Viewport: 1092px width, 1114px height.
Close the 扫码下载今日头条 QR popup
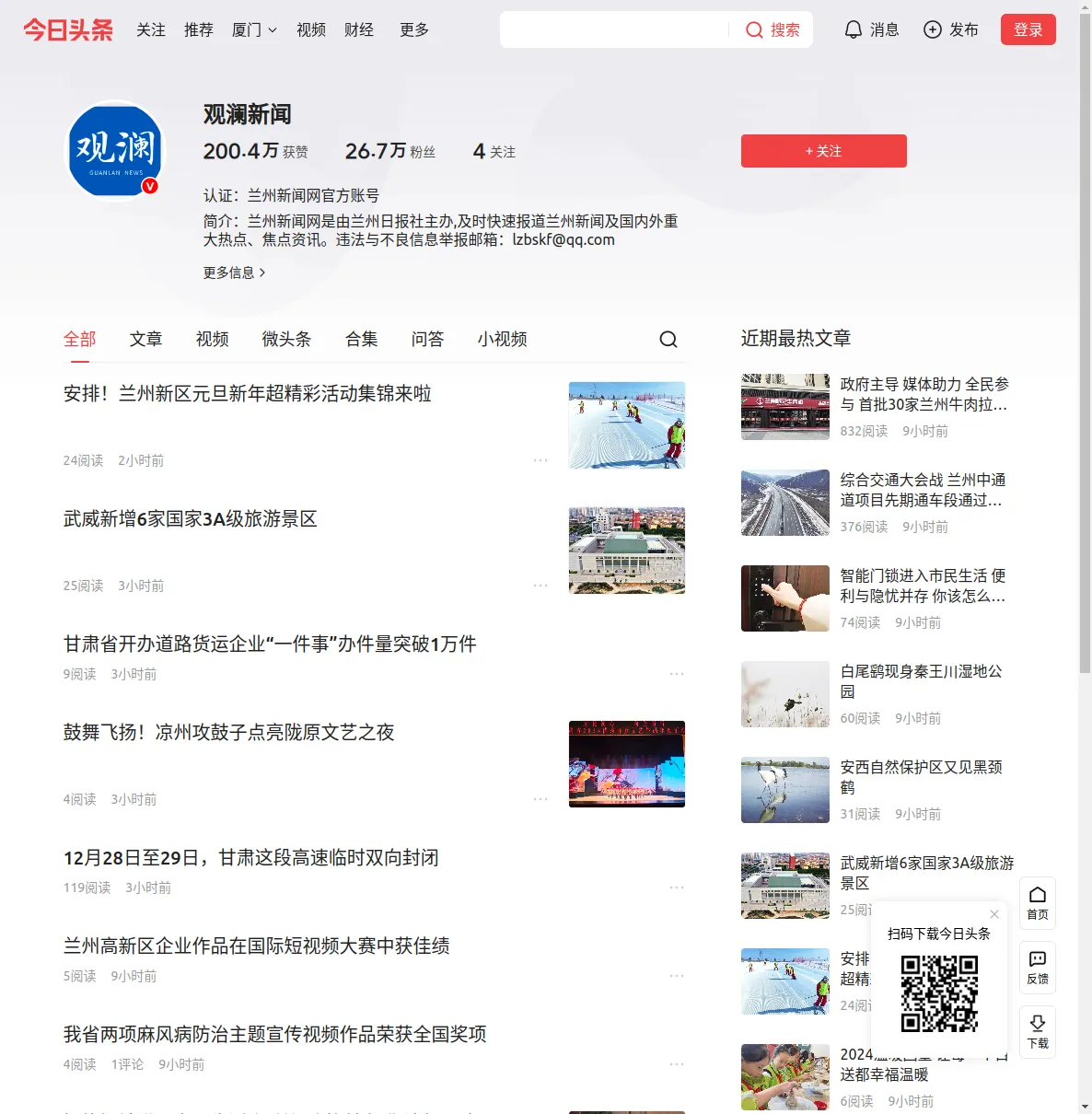tap(994, 914)
